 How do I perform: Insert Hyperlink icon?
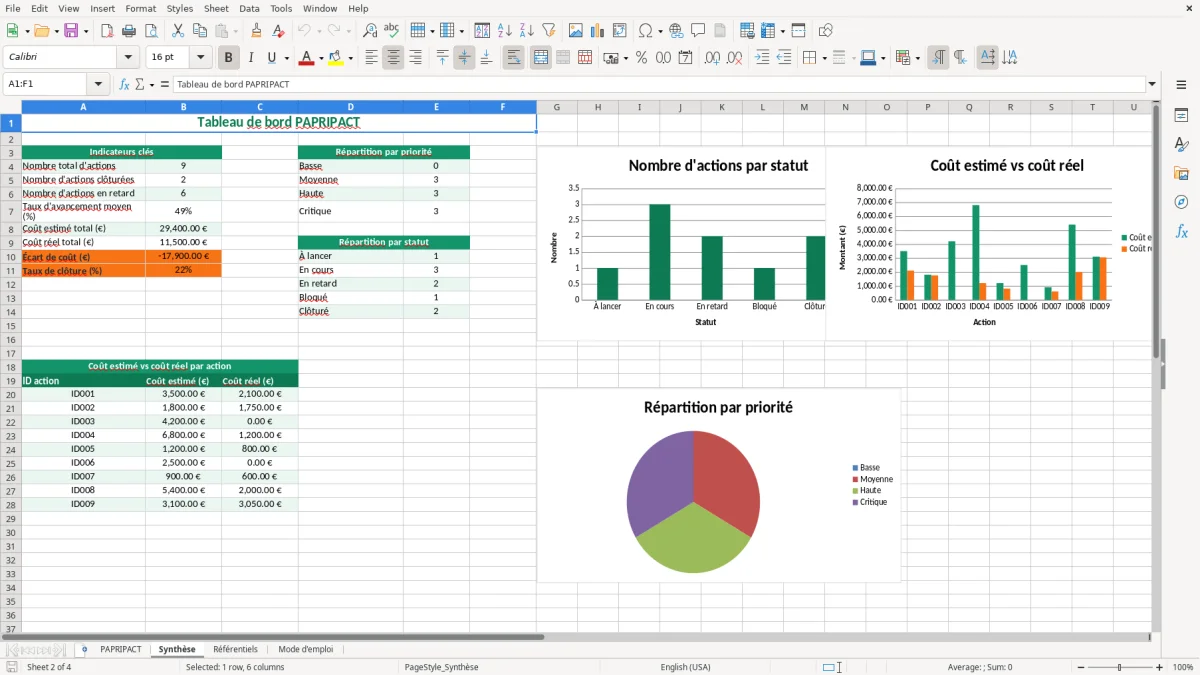tap(676, 31)
